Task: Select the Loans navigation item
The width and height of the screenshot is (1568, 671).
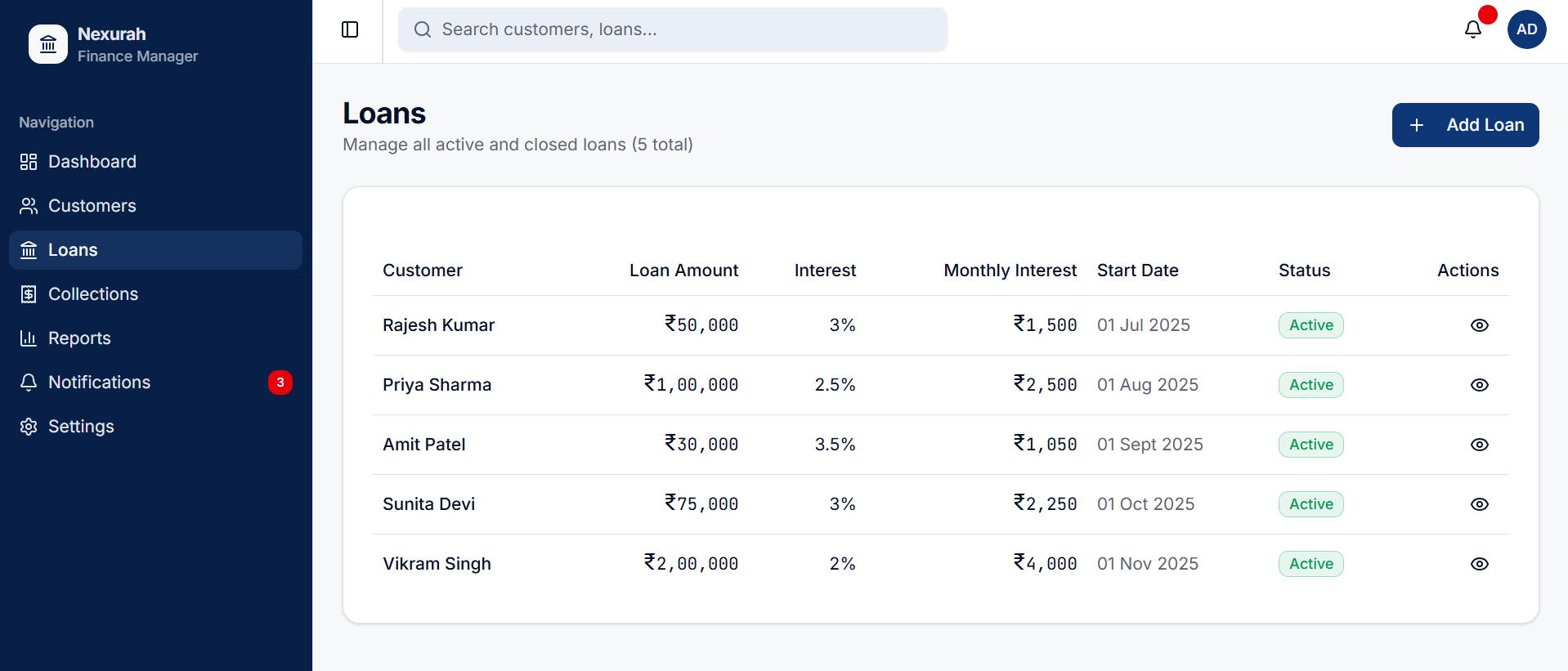Action: (x=155, y=250)
